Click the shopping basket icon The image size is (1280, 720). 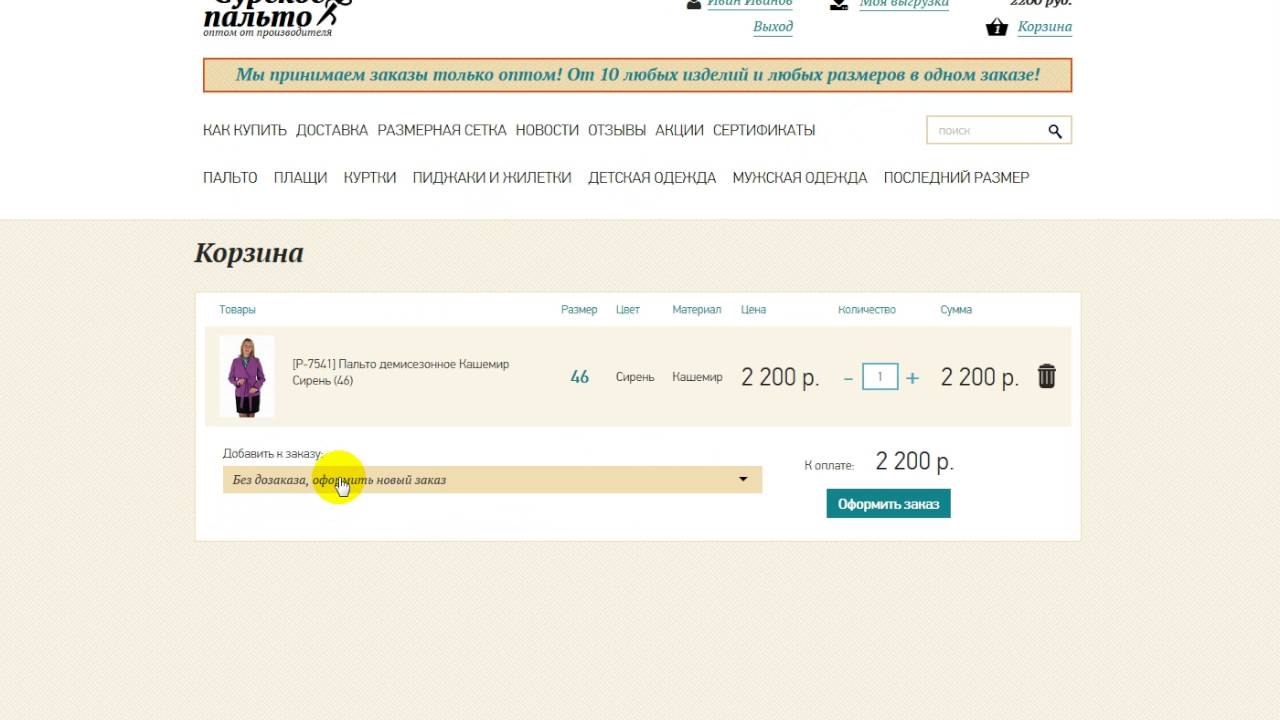pyautogui.click(x=996, y=28)
